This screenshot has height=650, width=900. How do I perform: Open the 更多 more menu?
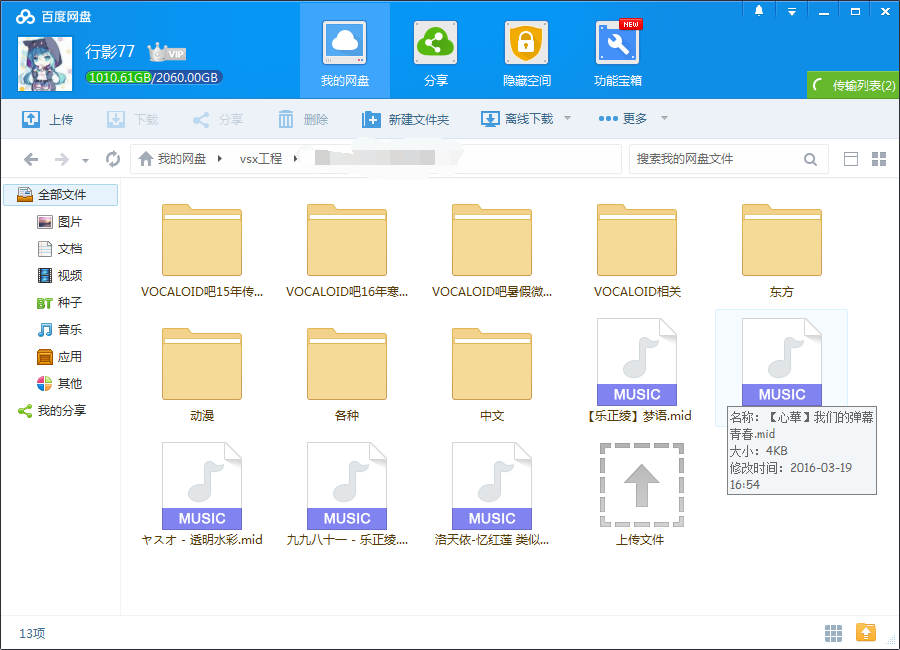tap(623, 118)
